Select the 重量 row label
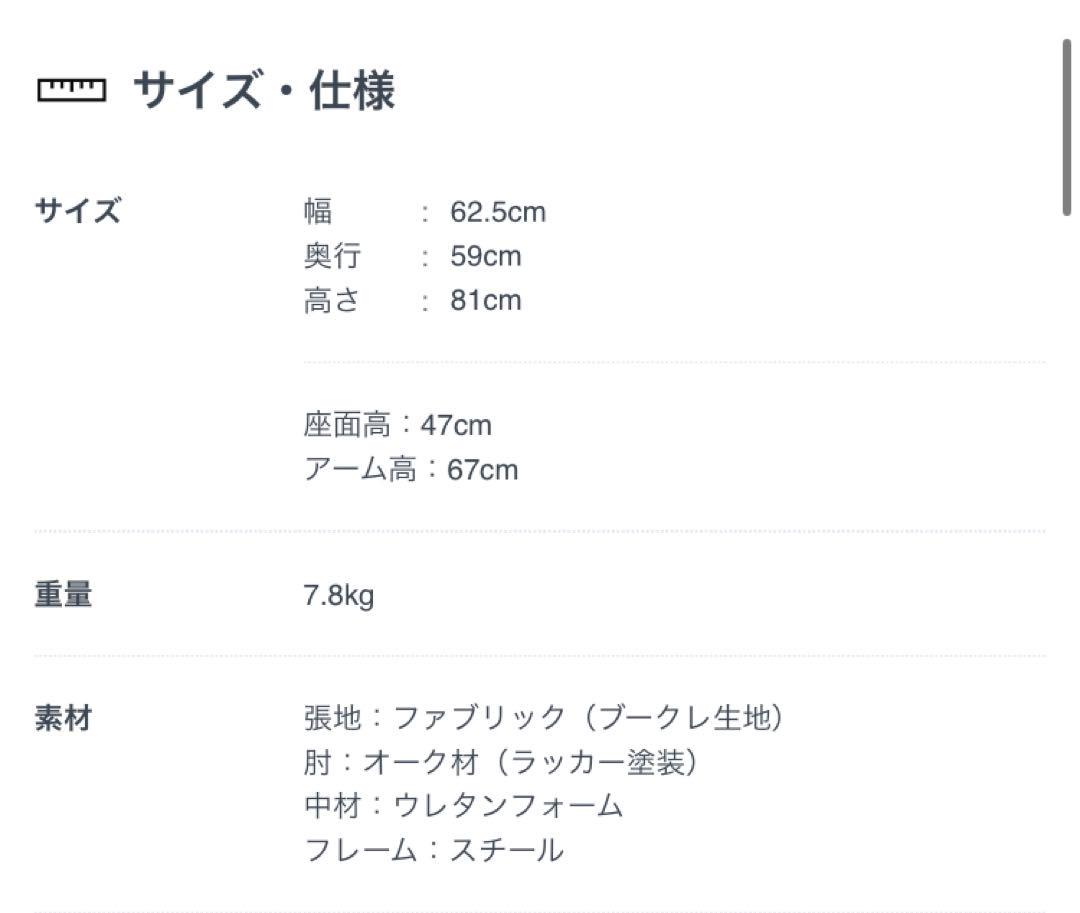Image resolution: width=1080 pixels, height=913 pixels. [63, 594]
